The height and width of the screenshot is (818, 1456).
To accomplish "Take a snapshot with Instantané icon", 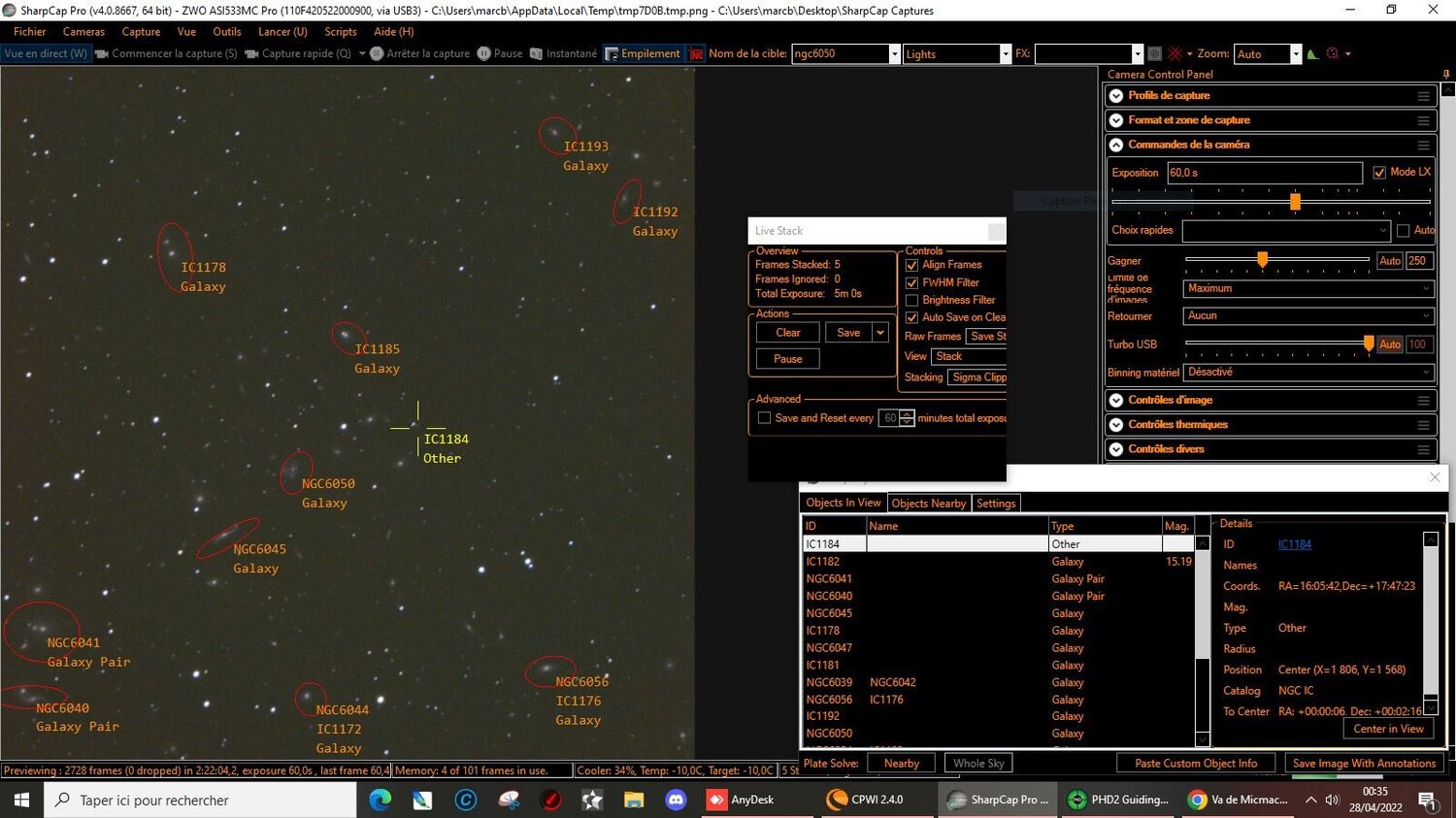I will pyautogui.click(x=537, y=53).
